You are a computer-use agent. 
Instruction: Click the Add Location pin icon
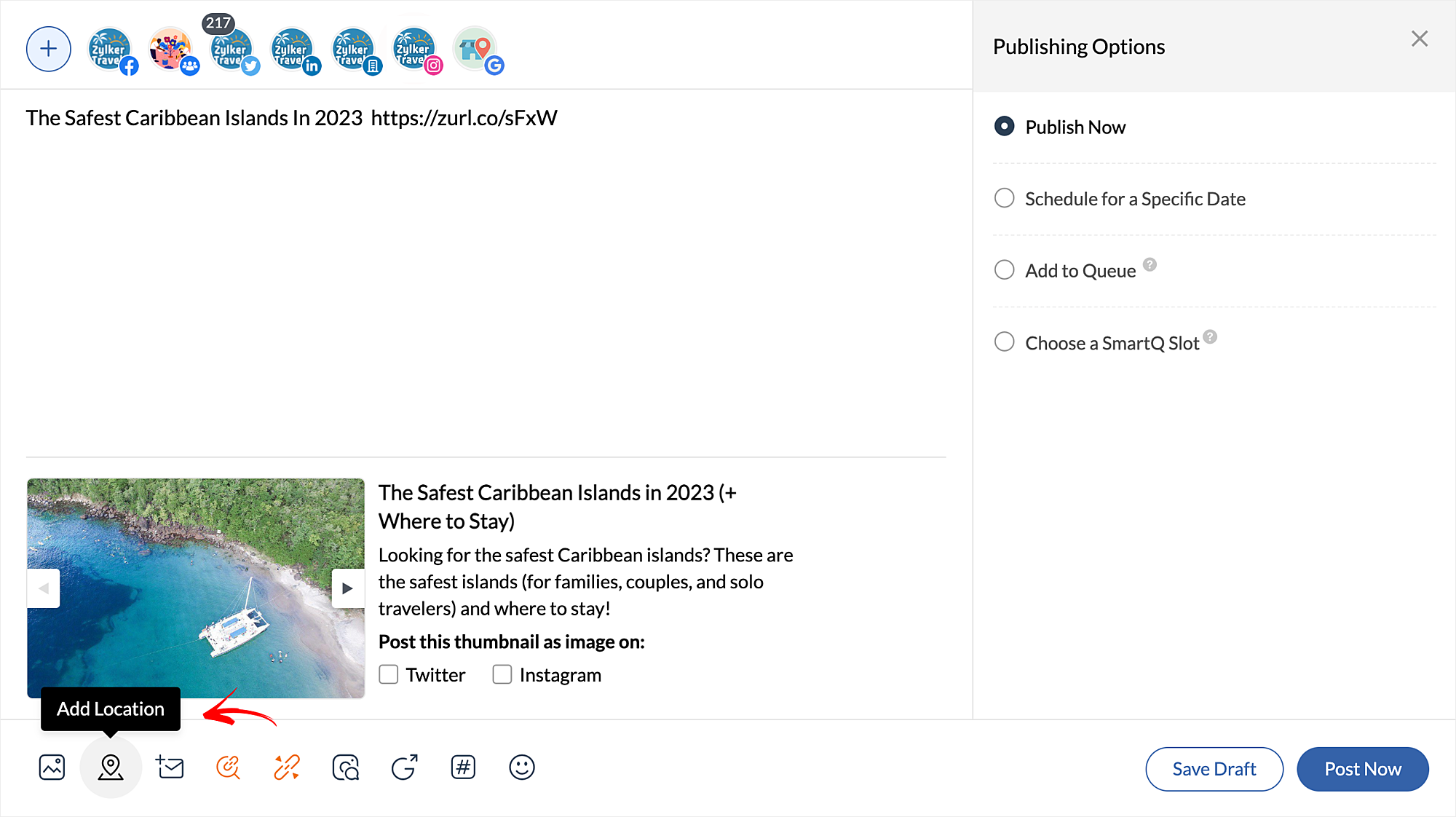click(111, 767)
